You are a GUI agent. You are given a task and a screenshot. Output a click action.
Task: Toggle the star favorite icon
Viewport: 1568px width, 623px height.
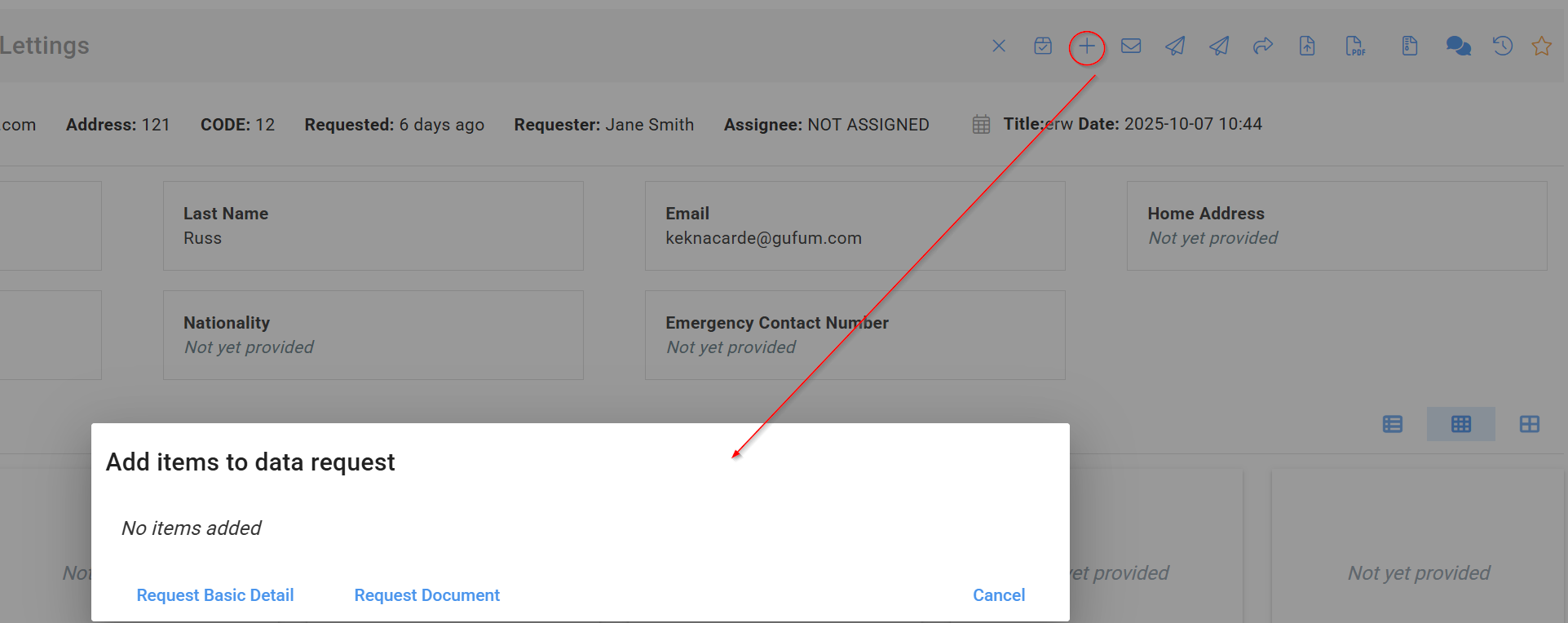point(1541,46)
